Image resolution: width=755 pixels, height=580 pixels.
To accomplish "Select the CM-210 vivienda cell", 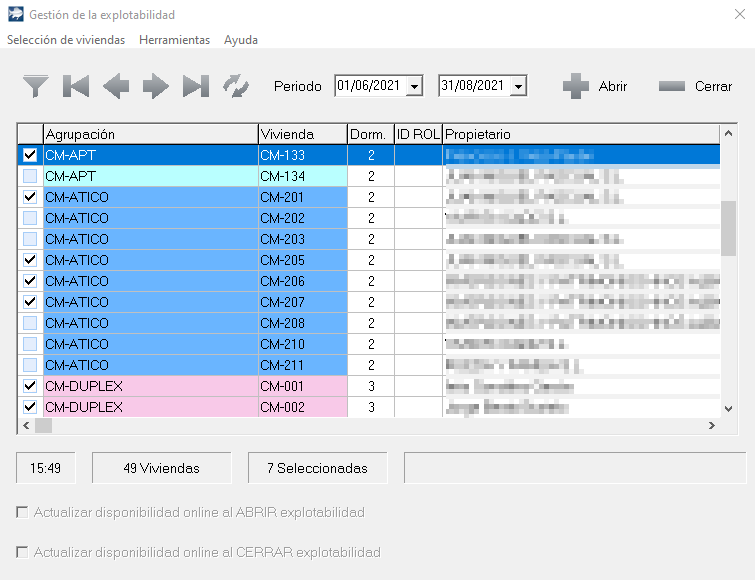I will (303, 344).
